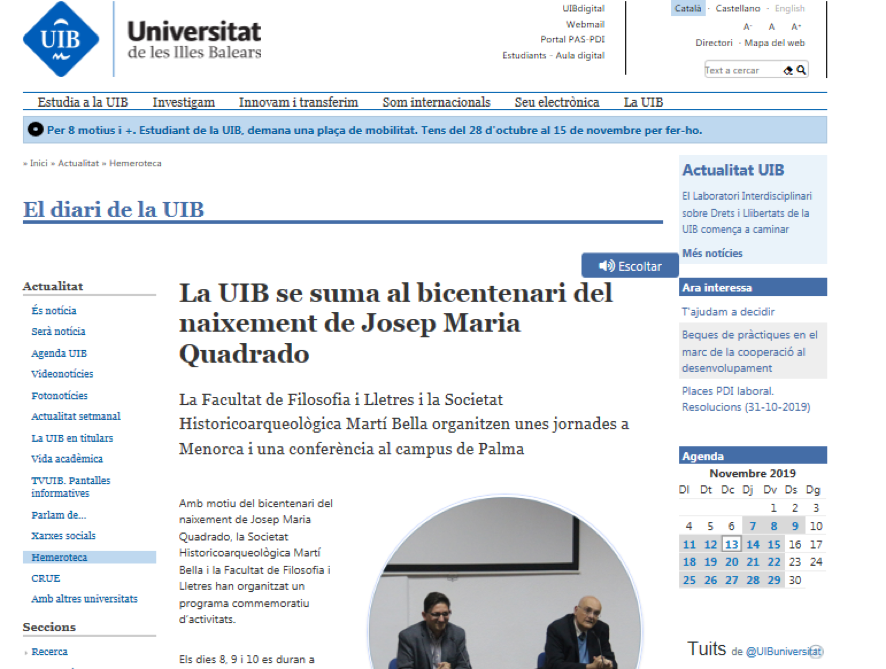Clear search text with eraser icon
Viewport: 886px width, 669px height.
[788, 70]
